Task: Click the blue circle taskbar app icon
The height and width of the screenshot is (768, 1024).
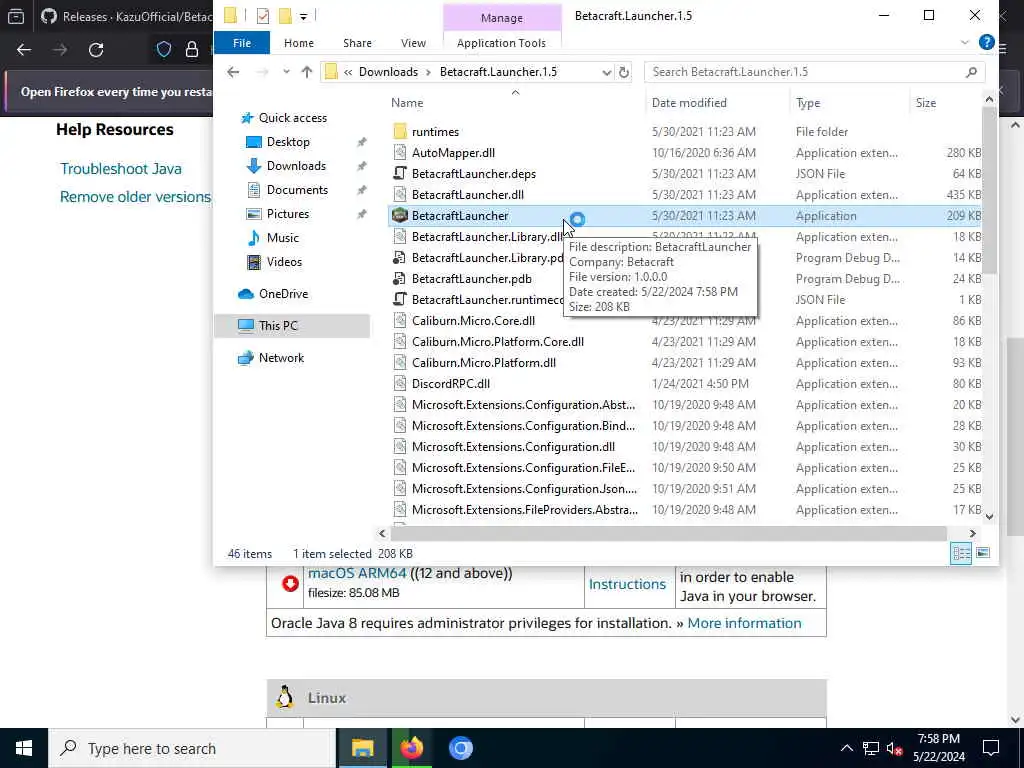Action: pos(460,748)
